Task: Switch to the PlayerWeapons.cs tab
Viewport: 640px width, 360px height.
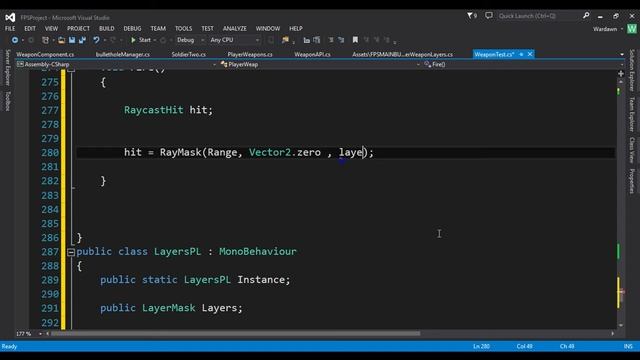Action: point(250,54)
